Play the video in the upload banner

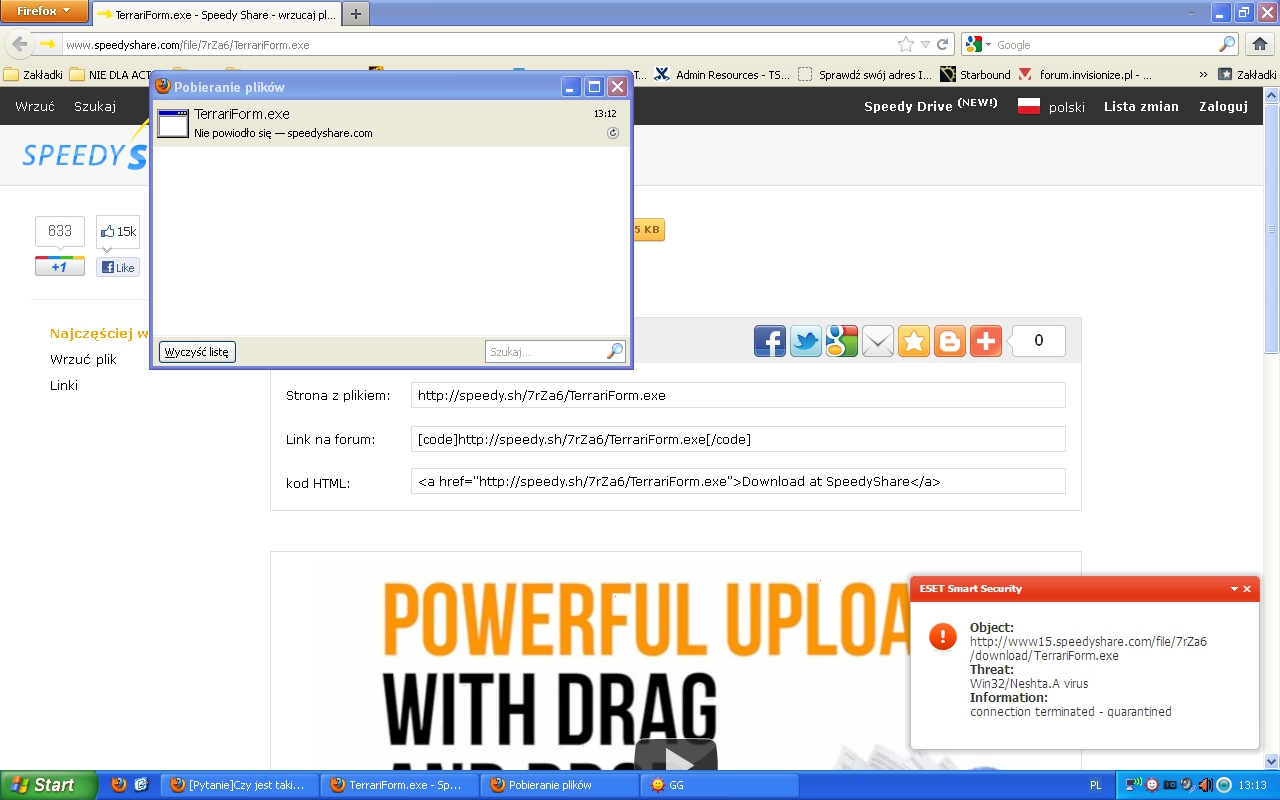tap(676, 755)
